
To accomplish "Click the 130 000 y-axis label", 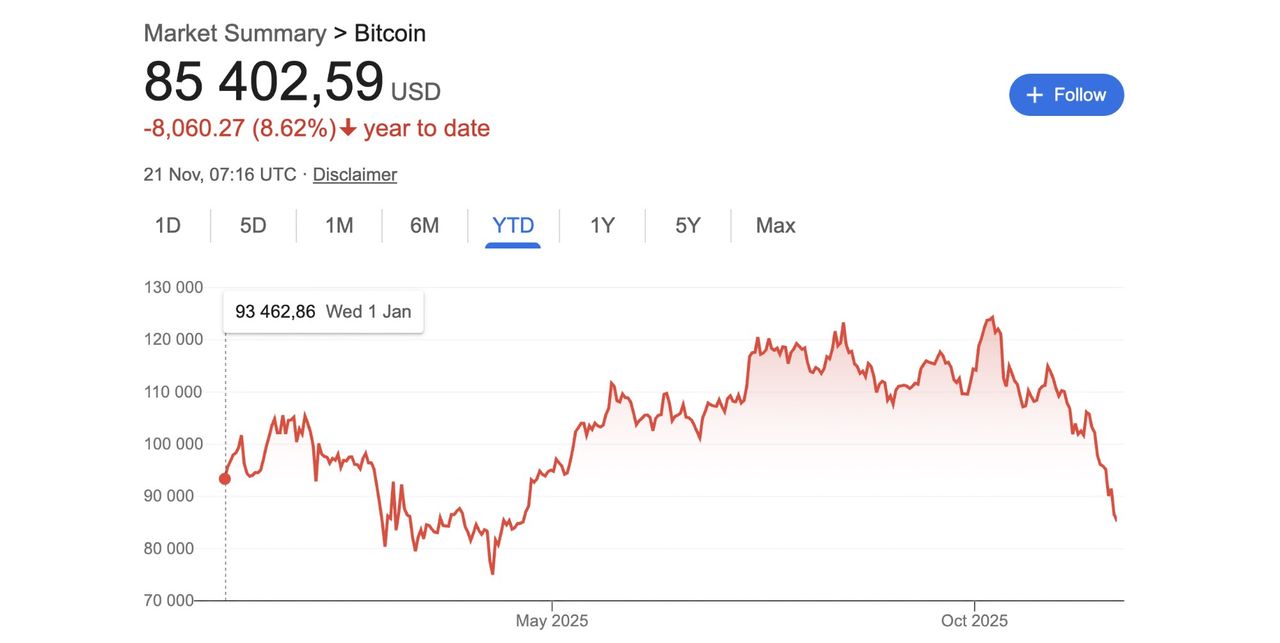I will pos(173,287).
